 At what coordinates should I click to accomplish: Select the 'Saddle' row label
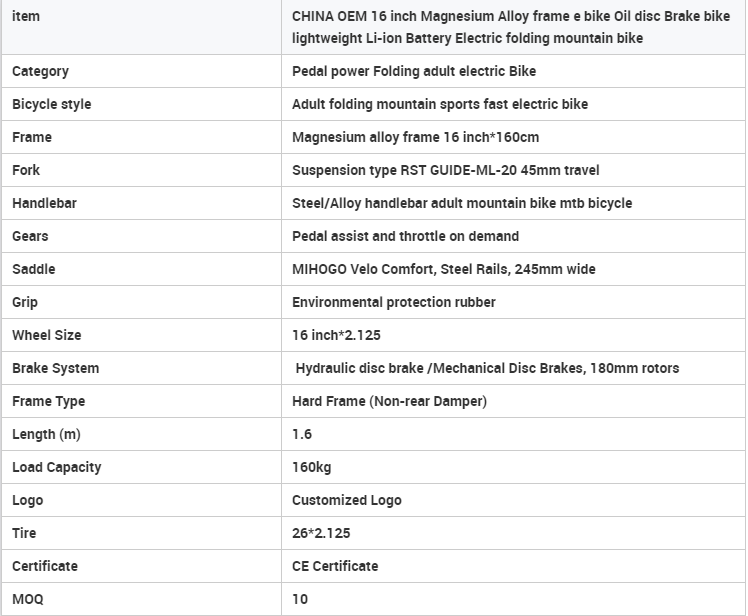33,269
